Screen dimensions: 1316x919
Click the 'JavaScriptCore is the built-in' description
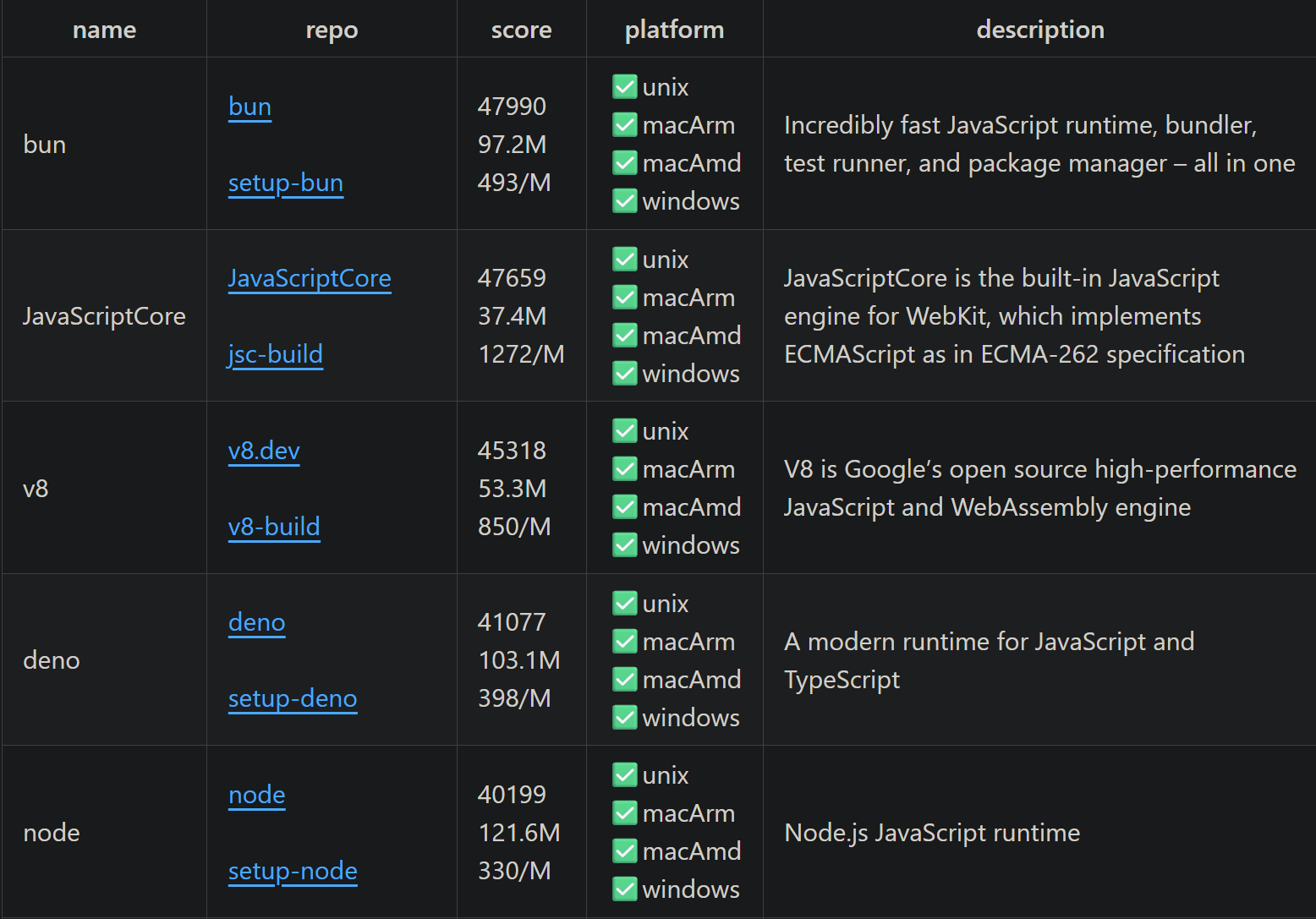1014,316
